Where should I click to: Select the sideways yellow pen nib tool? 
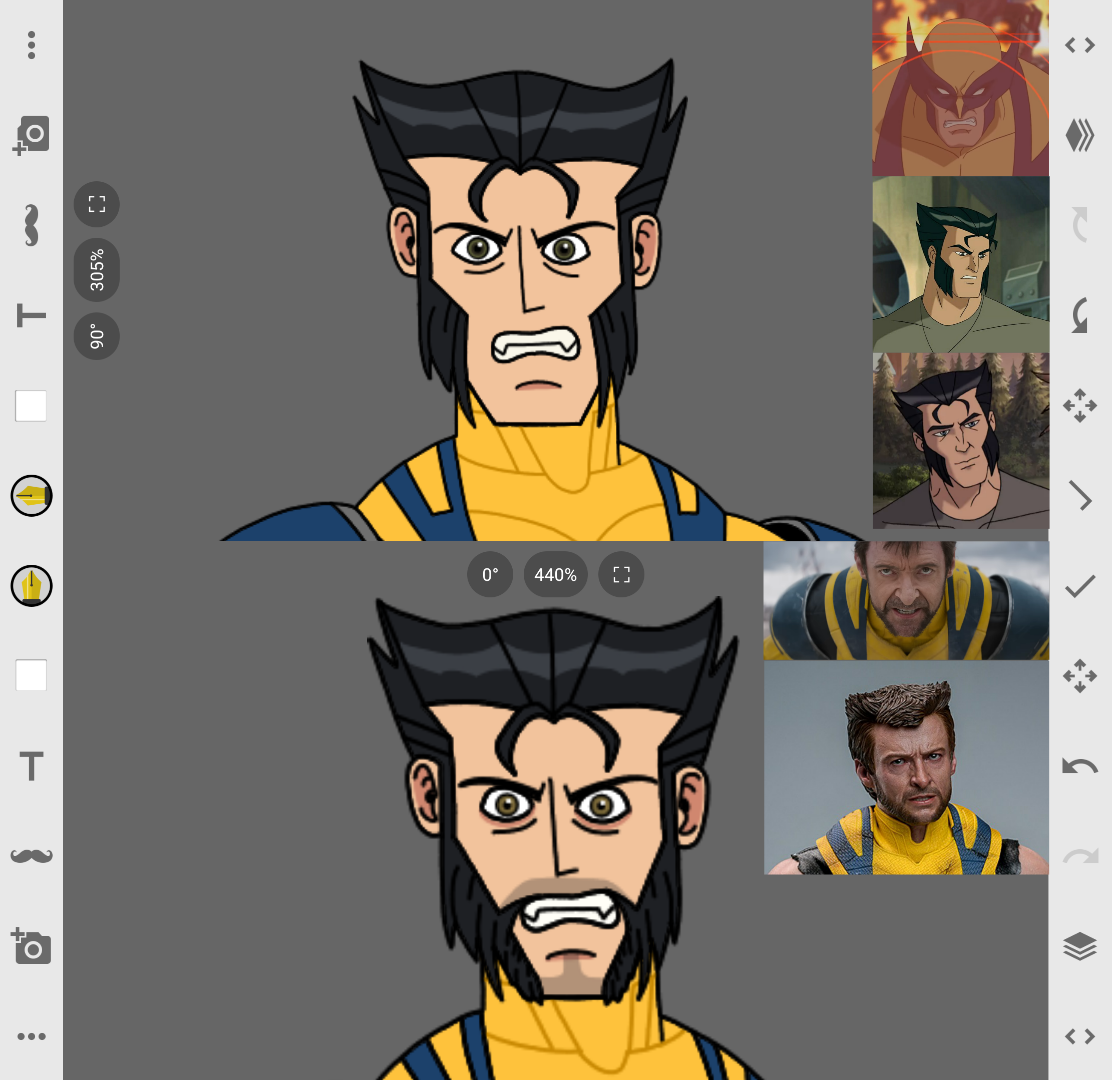click(31, 496)
